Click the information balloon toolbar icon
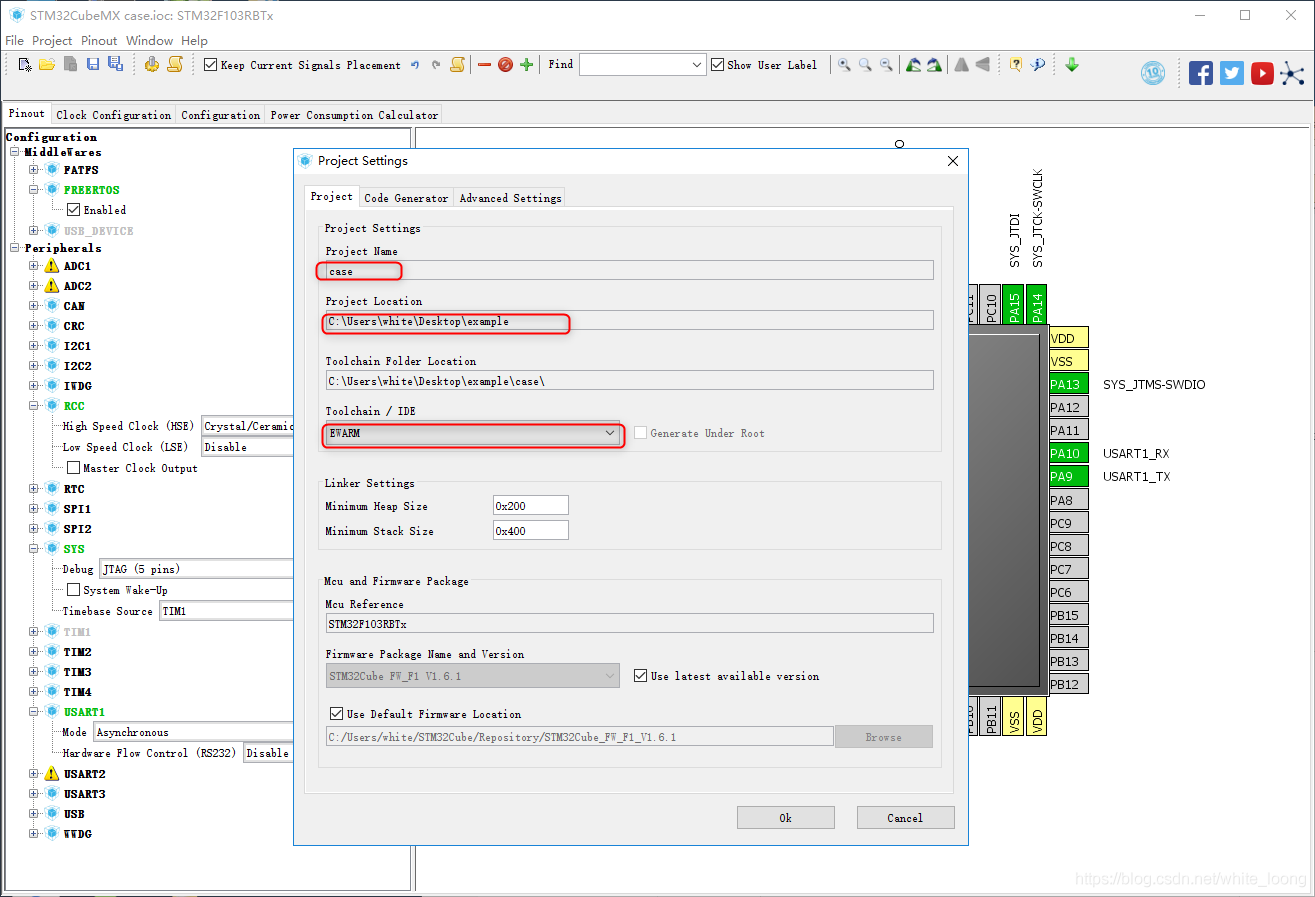The image size is (1315, 897). (x=1037, y=65)
